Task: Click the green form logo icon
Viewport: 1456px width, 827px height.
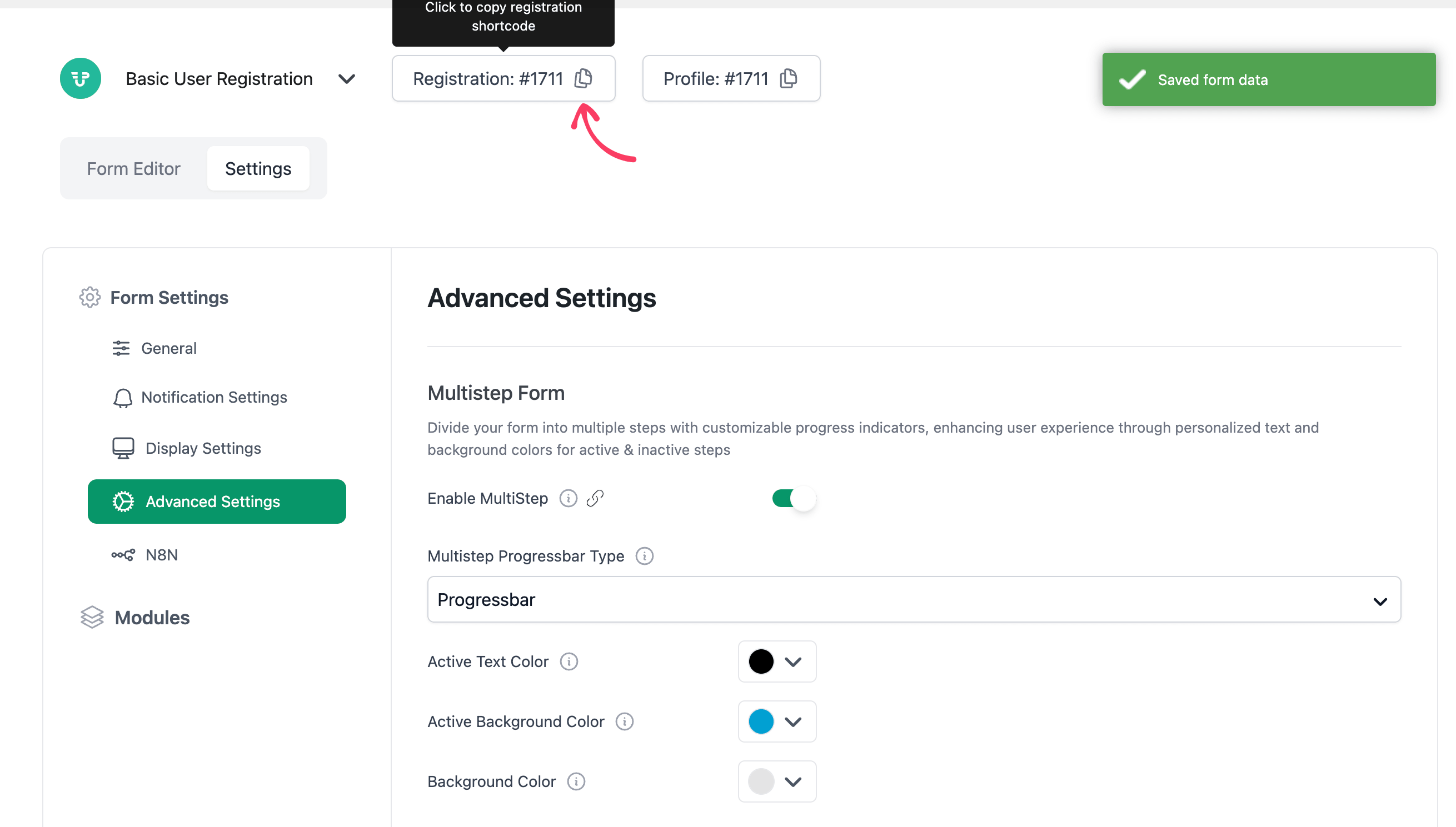Action: pyautogui.click(x=80, y=78)
